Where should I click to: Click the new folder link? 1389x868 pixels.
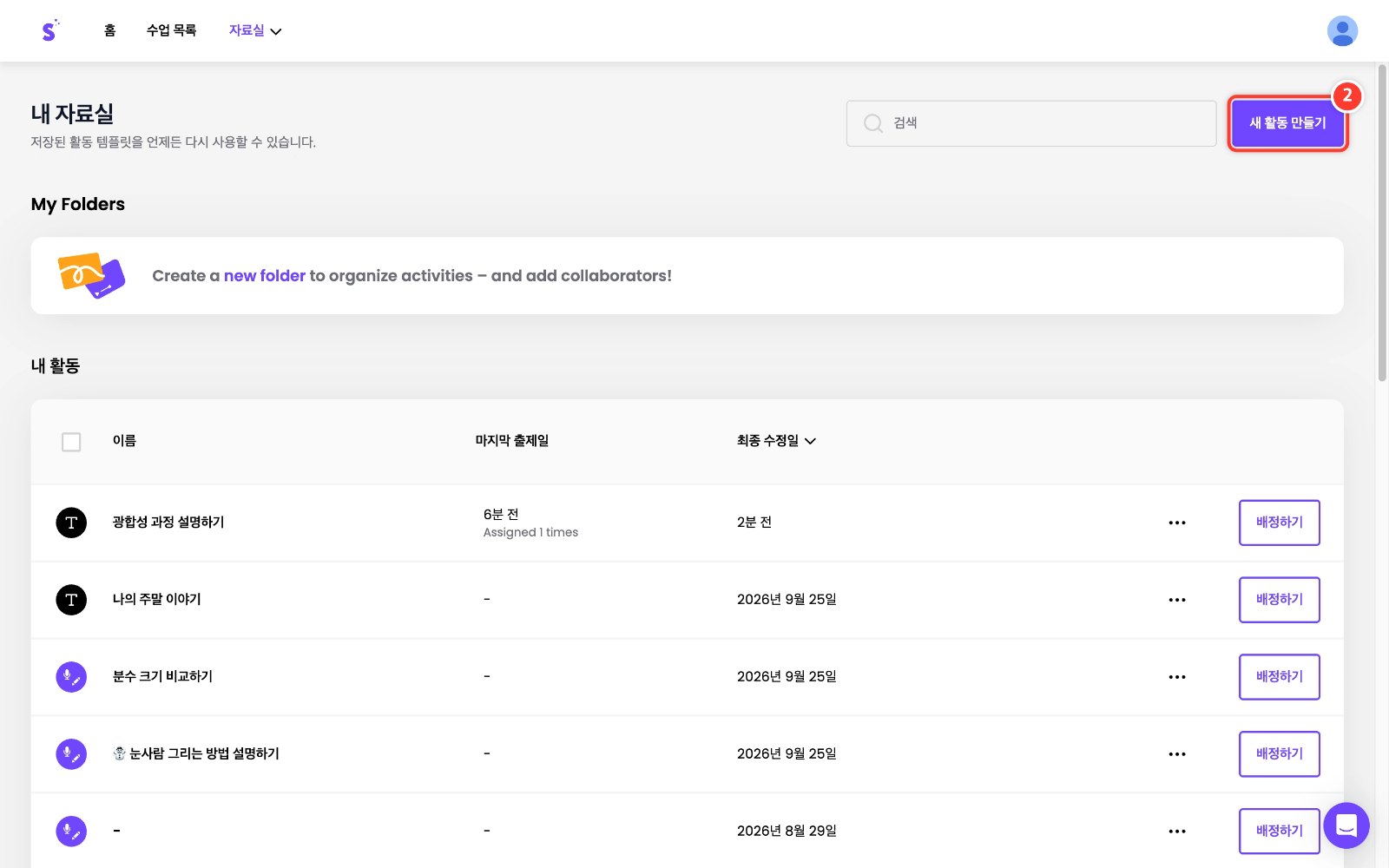pyautogui.click(x=265, y=276)
